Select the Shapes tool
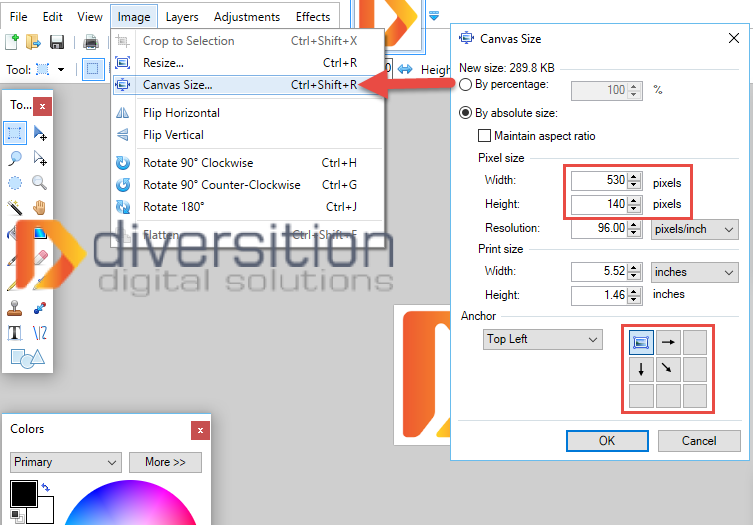This screenshot has height=525, width=753. tap(27, 358)
